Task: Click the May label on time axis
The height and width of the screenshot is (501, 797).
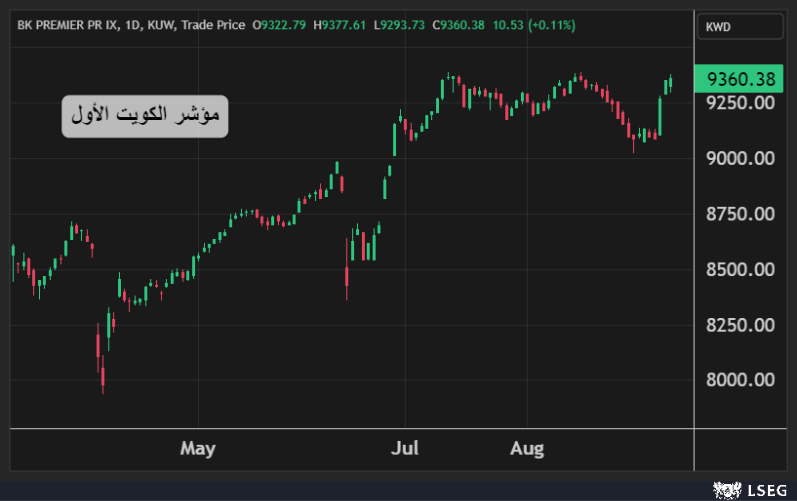Action: point(198,448)
